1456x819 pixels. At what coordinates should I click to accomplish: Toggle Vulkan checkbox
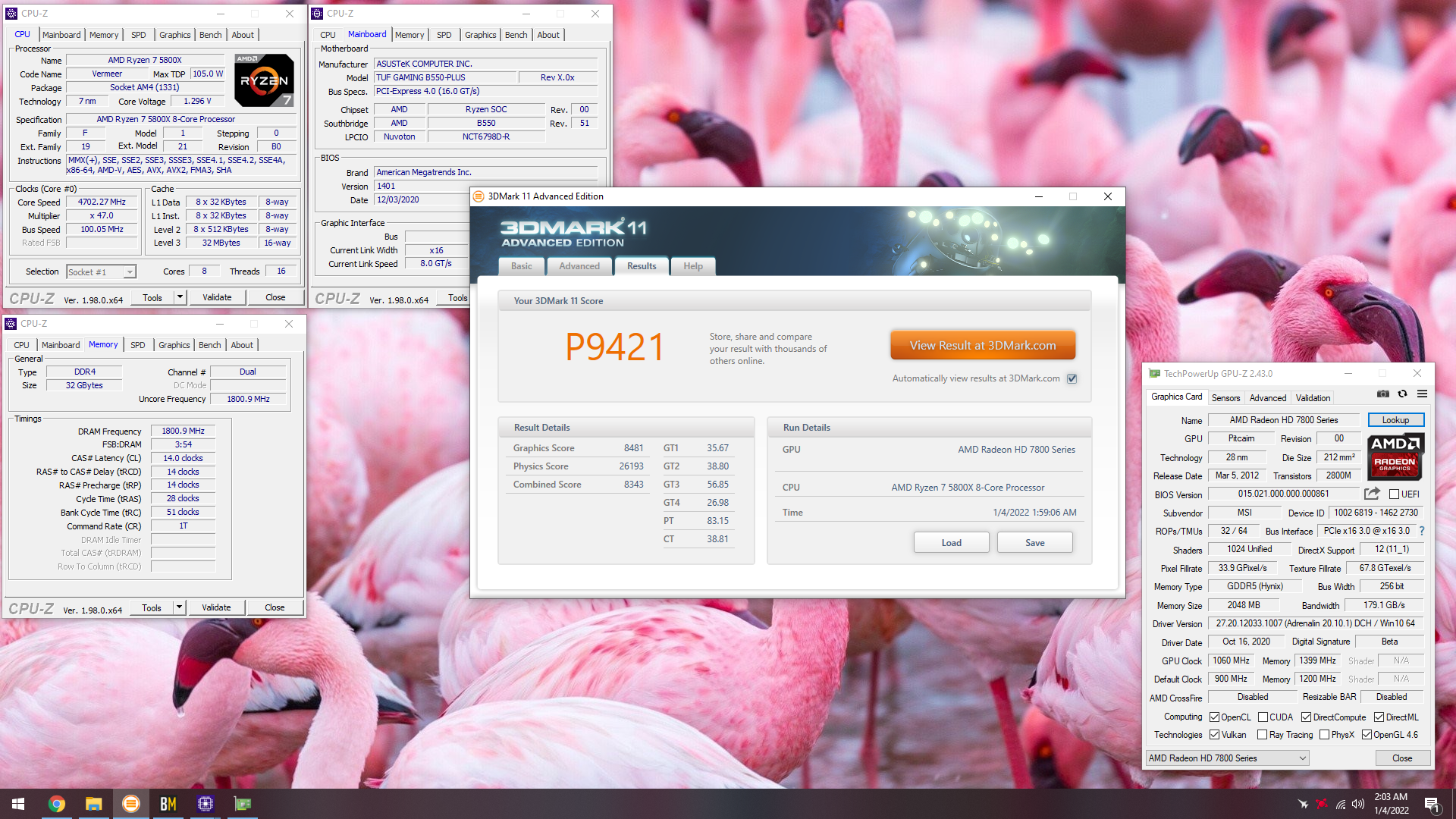[x=1215, y=735]
